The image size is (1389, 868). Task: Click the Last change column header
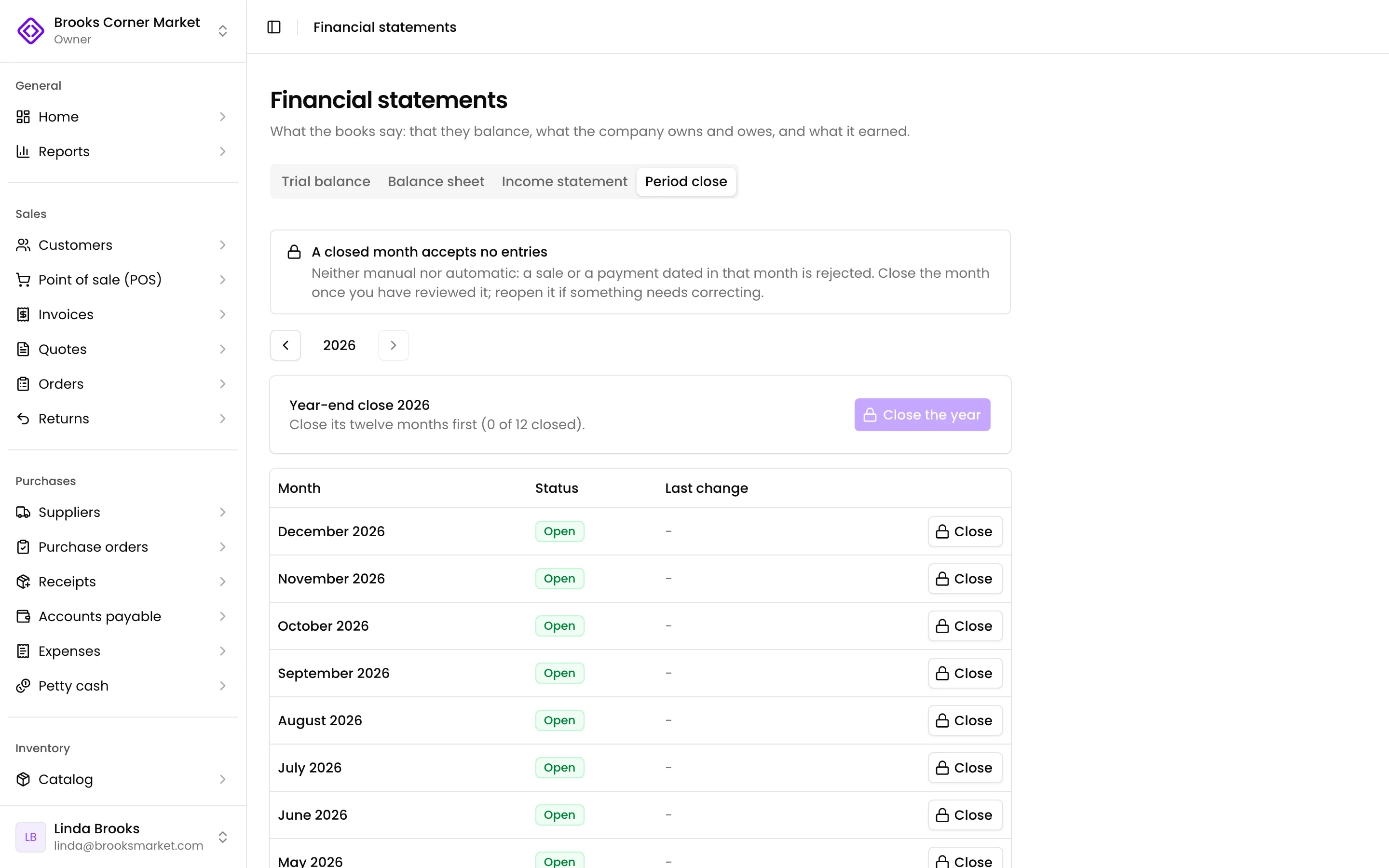point(706,488)
